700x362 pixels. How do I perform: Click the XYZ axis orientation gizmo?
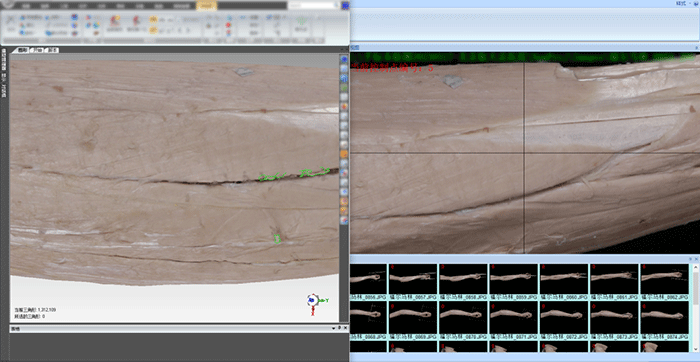point(314,301)
